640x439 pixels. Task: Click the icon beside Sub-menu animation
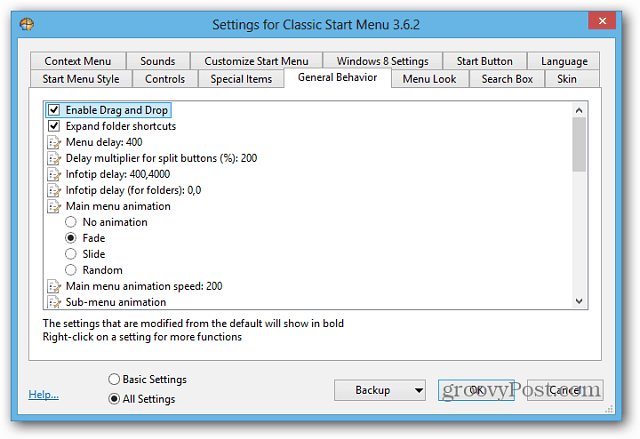tap(54, 302)
